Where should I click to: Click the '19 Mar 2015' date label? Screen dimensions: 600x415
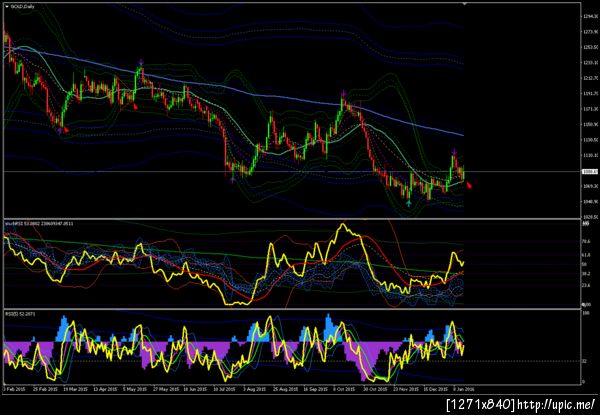tap(75, 389)
